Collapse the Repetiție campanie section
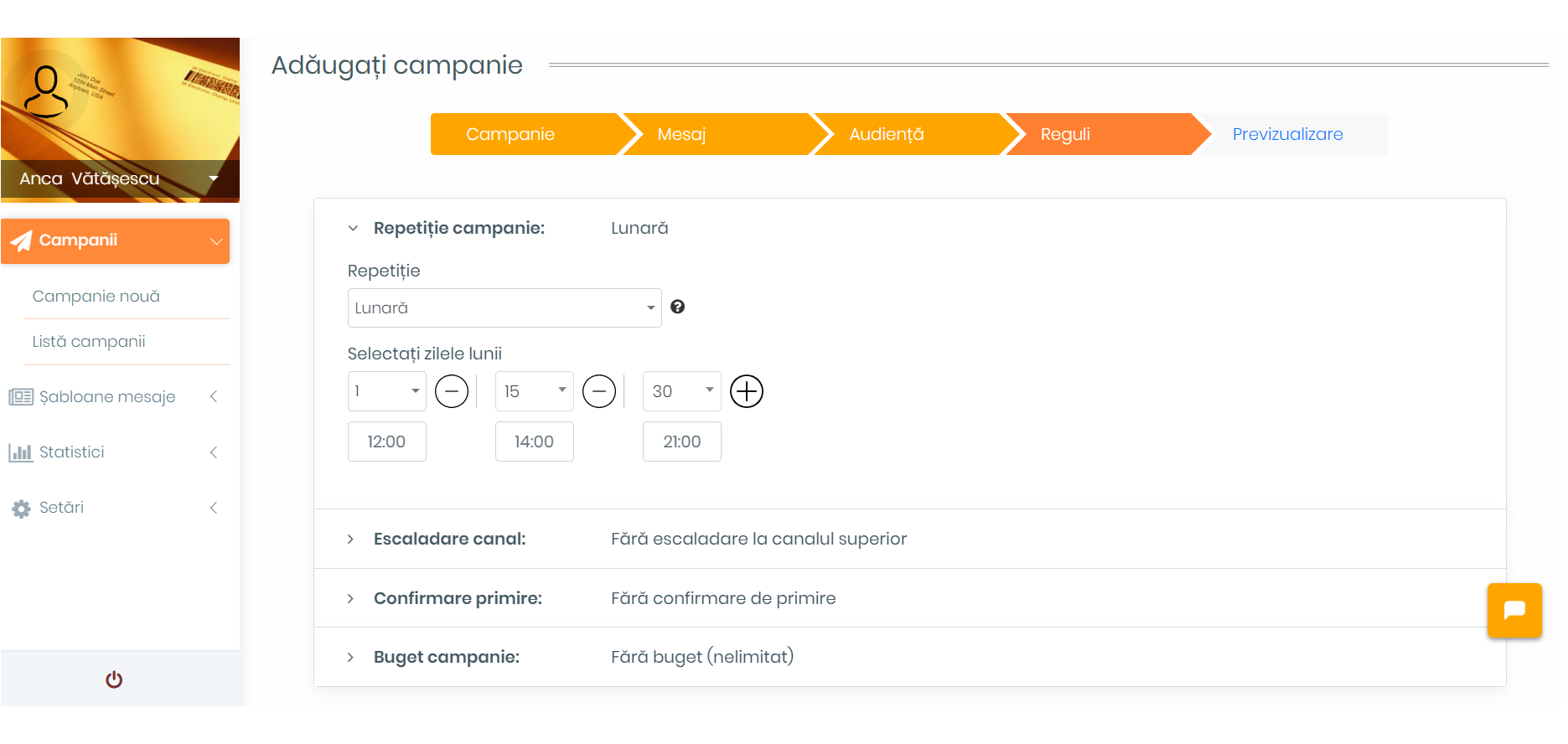The width and height of the screenshot is (1568, 744). (x=353, y=229)
